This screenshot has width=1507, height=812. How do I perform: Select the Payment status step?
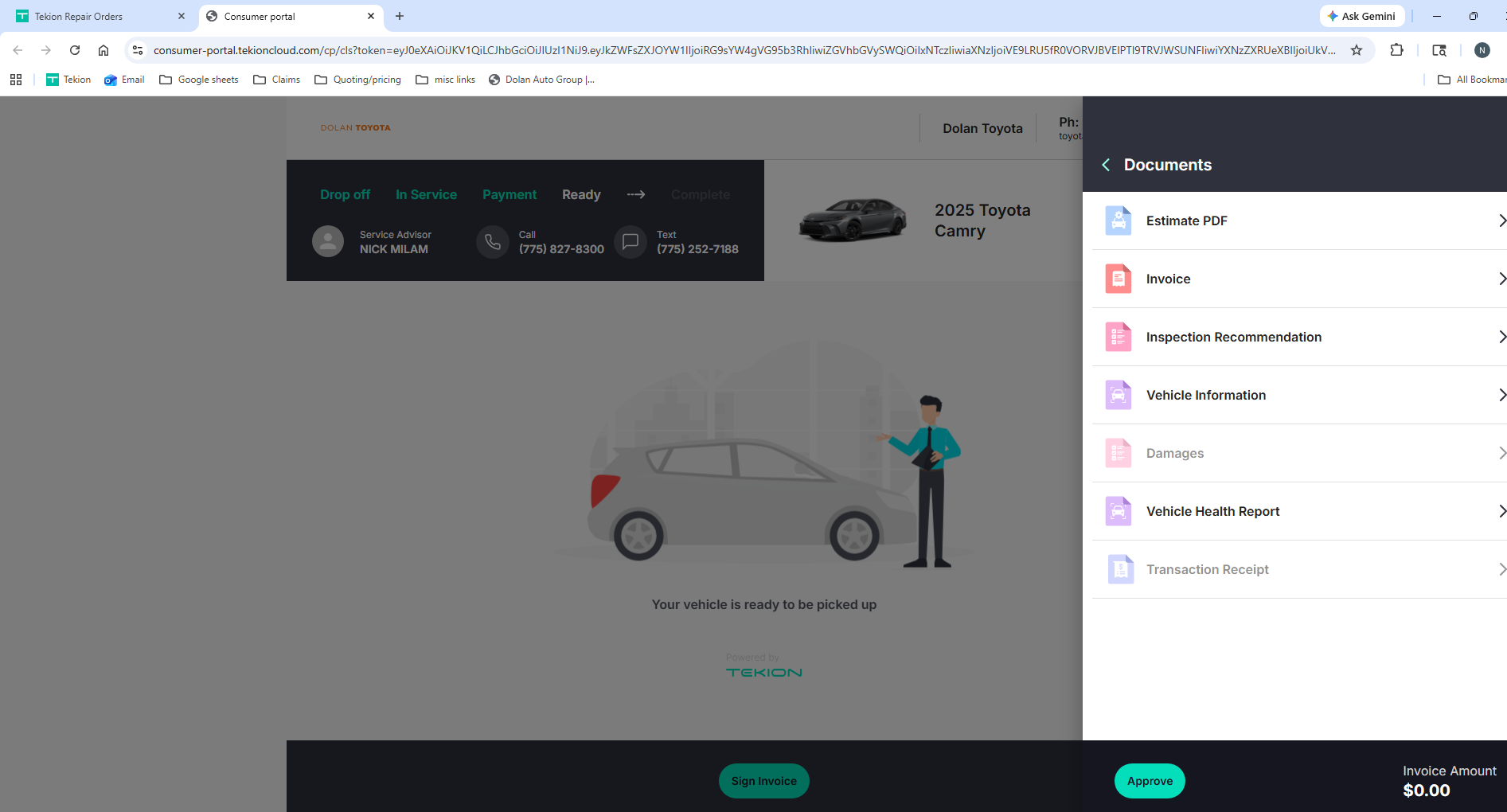point(509,194)
